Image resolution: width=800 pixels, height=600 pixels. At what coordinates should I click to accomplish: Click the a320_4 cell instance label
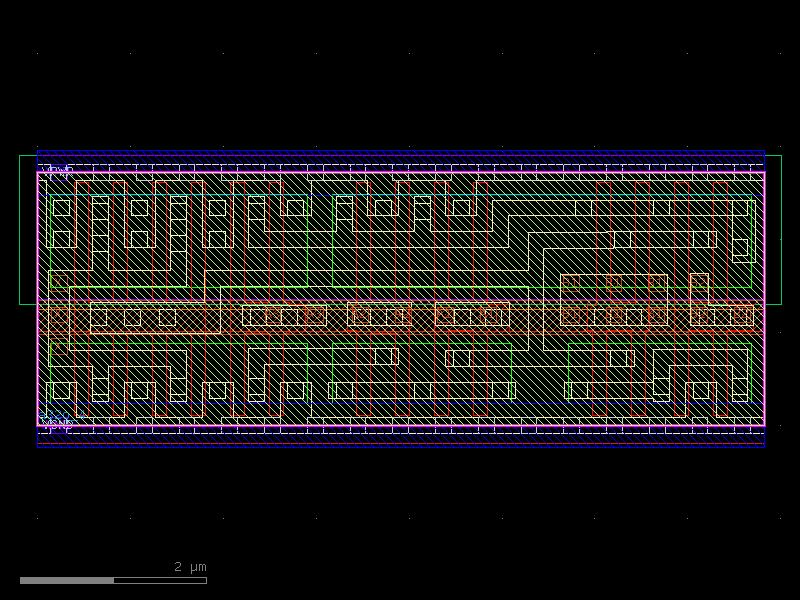click(58, 413)
